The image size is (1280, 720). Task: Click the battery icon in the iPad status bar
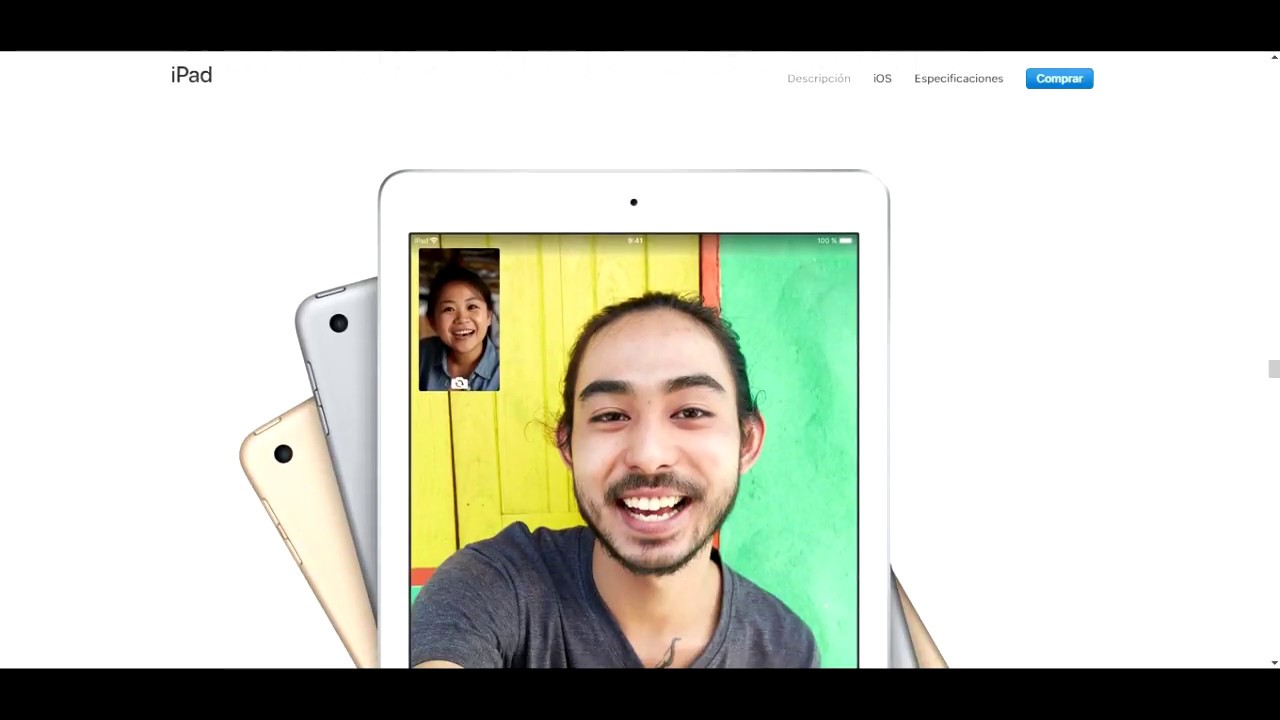(846, 241)
